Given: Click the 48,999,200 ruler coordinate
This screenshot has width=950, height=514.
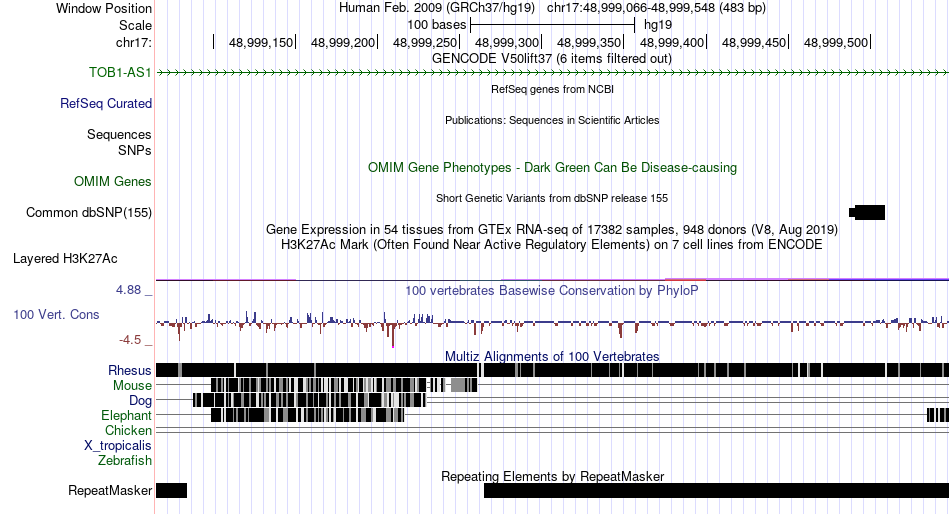Looking at the screenshot, I should 343,42.
